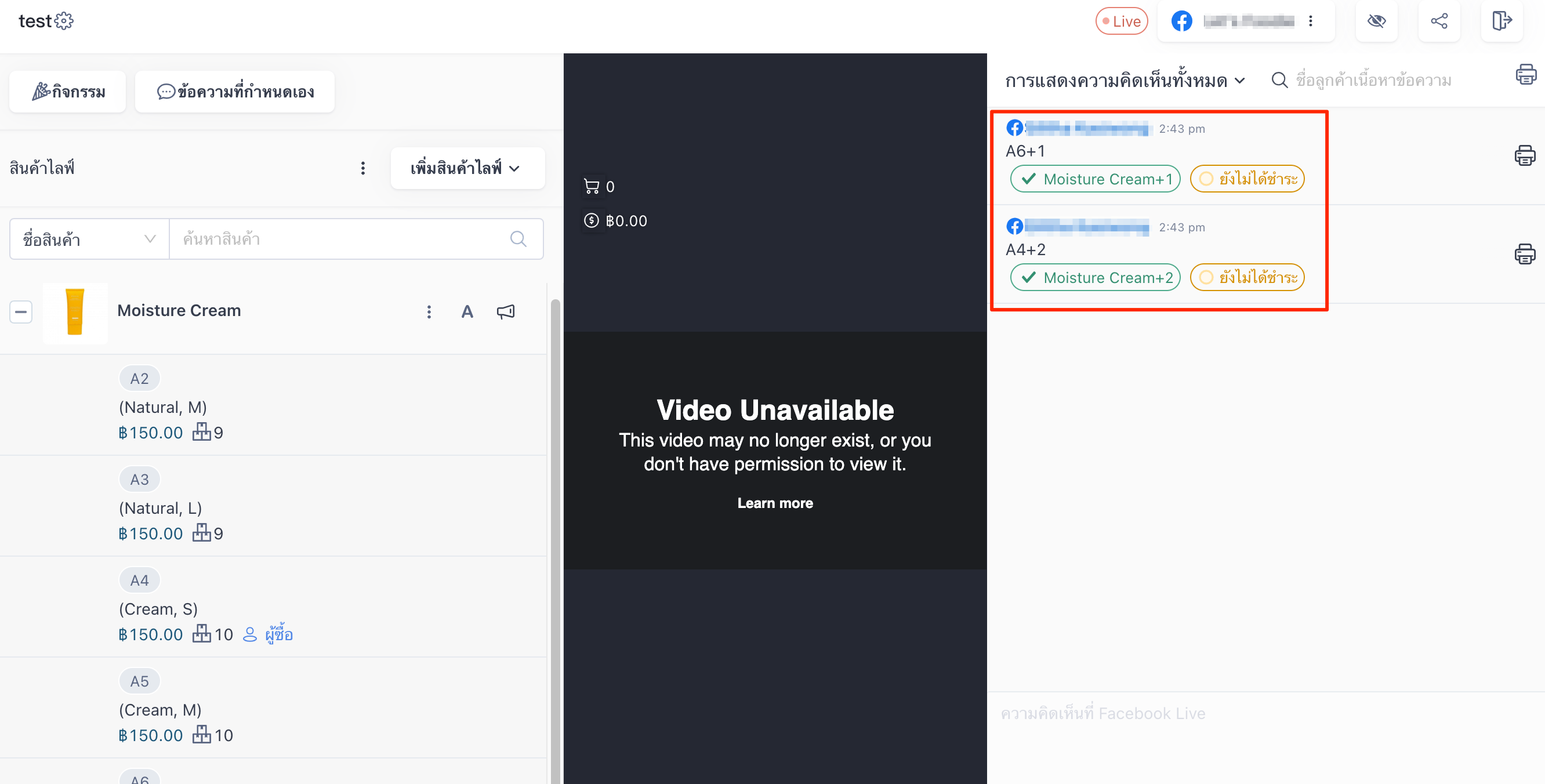Click the Moisture Cream product thumbnail
The image size is (1545, 784).
tap(75, 313)
